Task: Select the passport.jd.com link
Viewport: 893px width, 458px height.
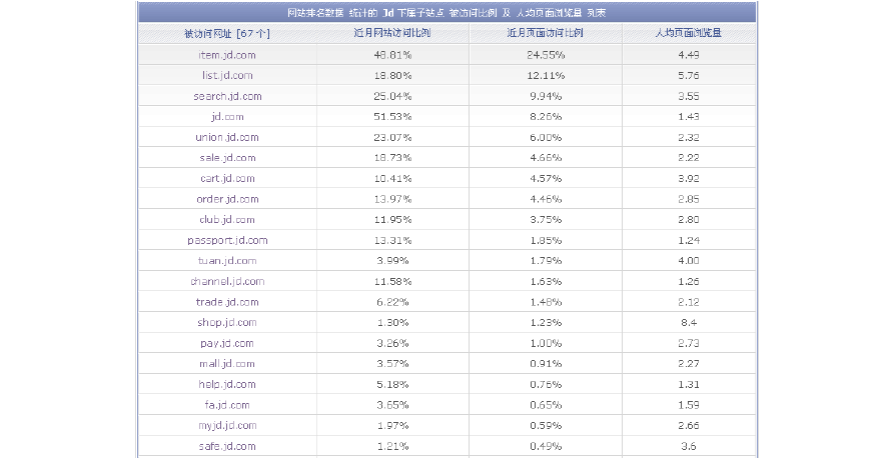Action: pos(227,240)
